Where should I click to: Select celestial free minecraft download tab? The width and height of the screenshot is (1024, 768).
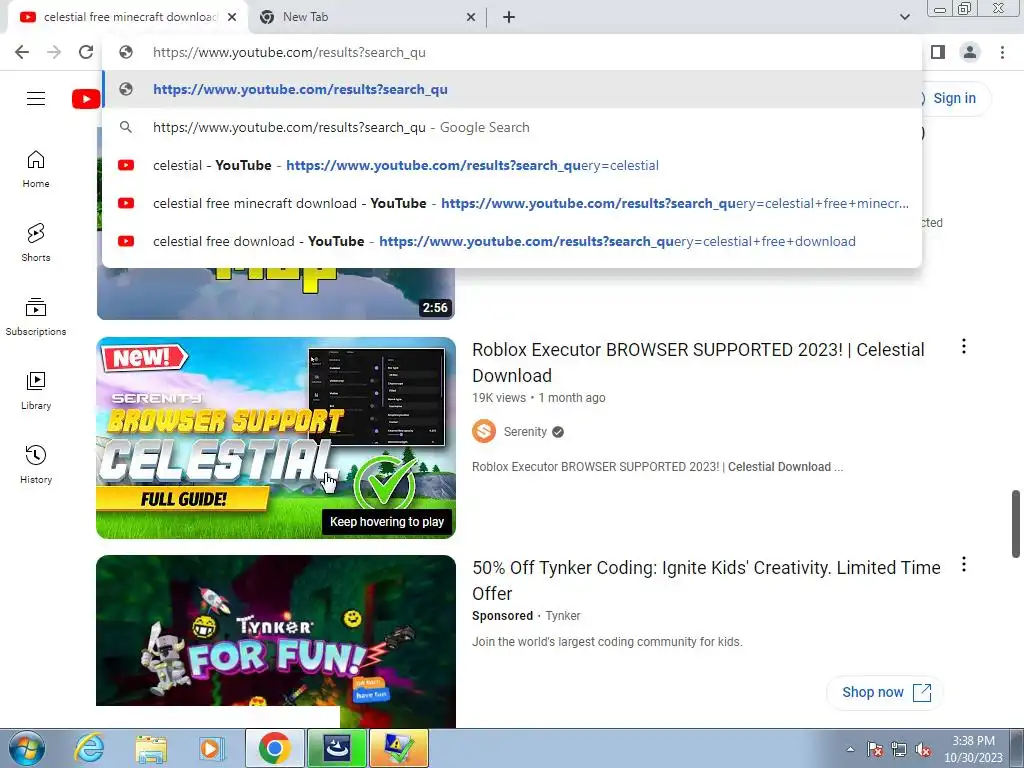128,17
